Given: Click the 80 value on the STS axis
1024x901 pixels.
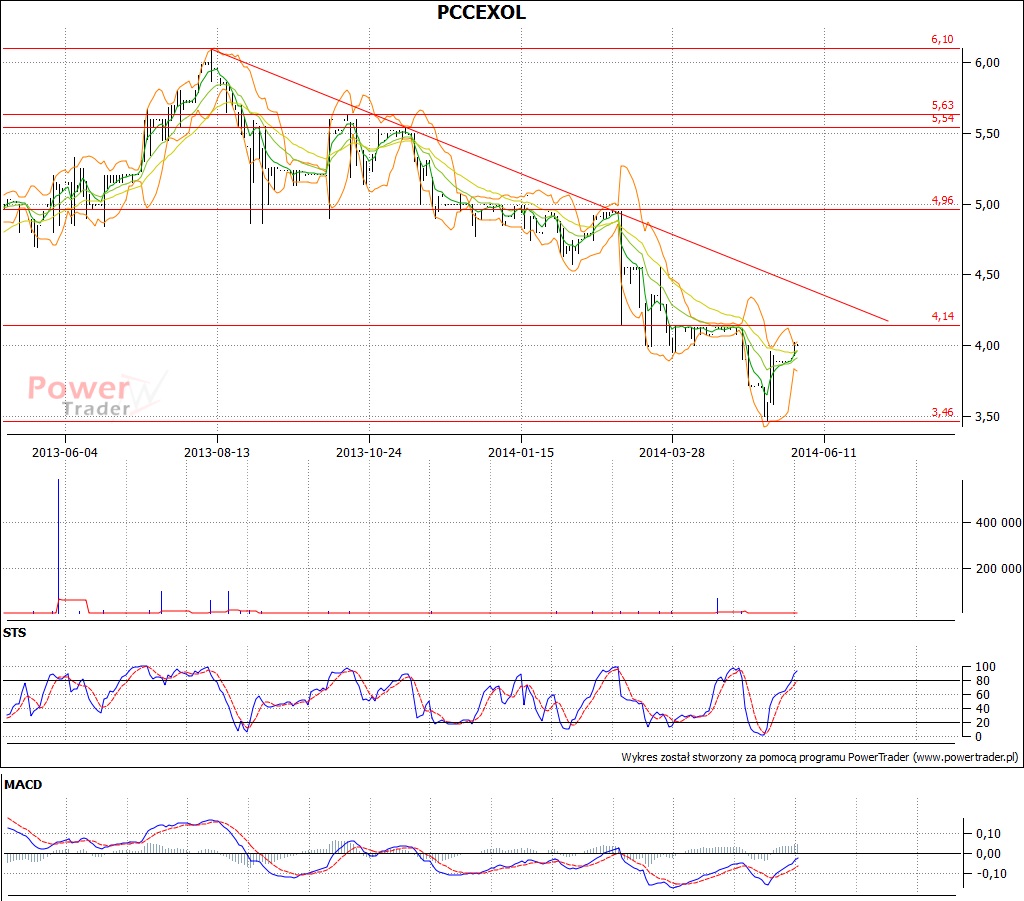Looking at the screenshot, I should coord(982,680).
